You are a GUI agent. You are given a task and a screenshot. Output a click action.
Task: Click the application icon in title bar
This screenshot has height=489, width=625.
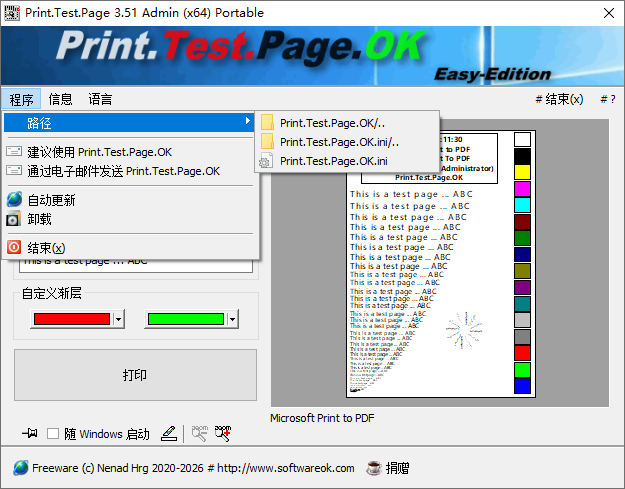pos(12,13)
